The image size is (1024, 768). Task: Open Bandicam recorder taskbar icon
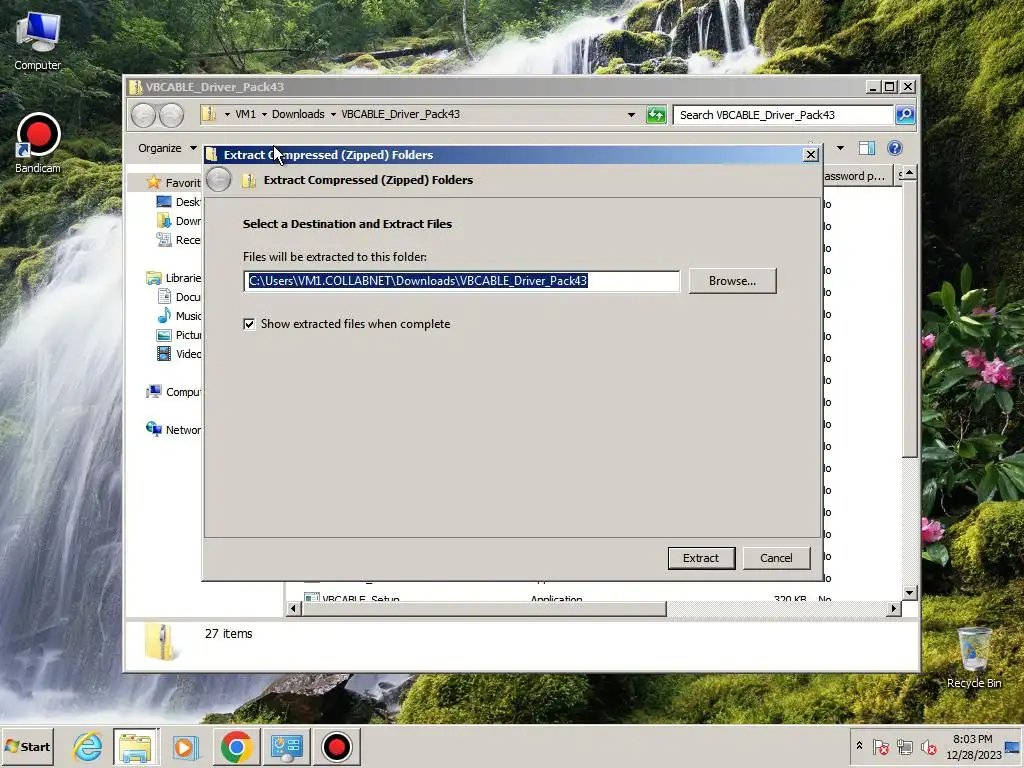pos(336,746)
